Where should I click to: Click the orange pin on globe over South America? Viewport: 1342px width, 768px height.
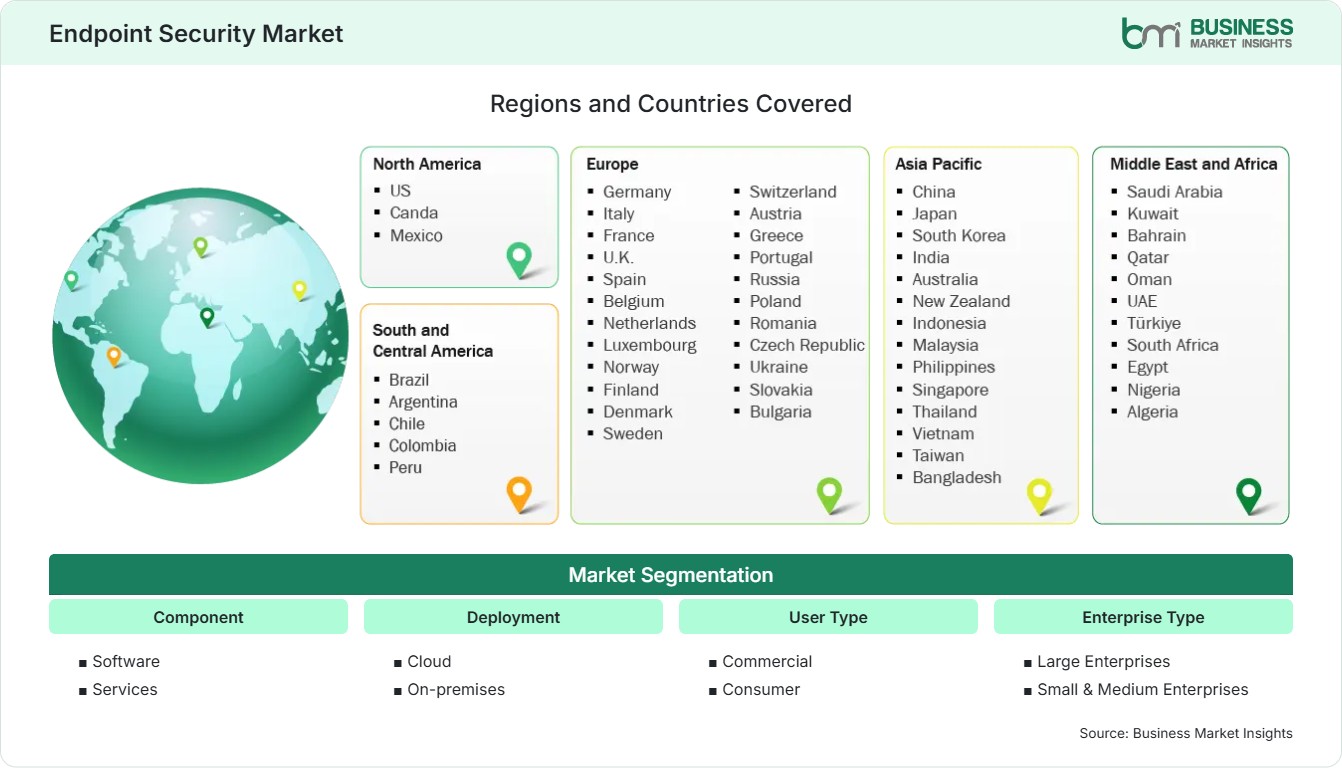114,356
